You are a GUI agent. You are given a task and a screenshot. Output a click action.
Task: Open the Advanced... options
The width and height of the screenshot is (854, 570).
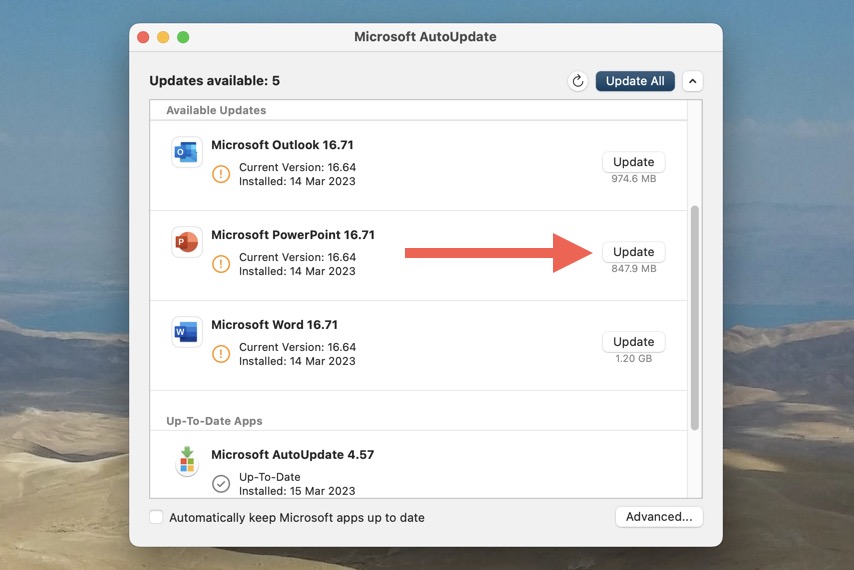tap(658, 517)
